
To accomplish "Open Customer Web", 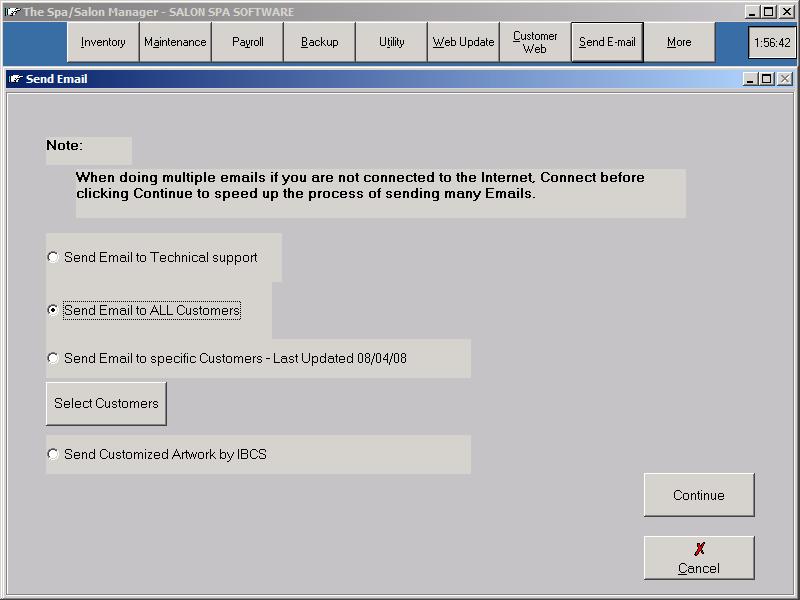I will pos(535,42).
